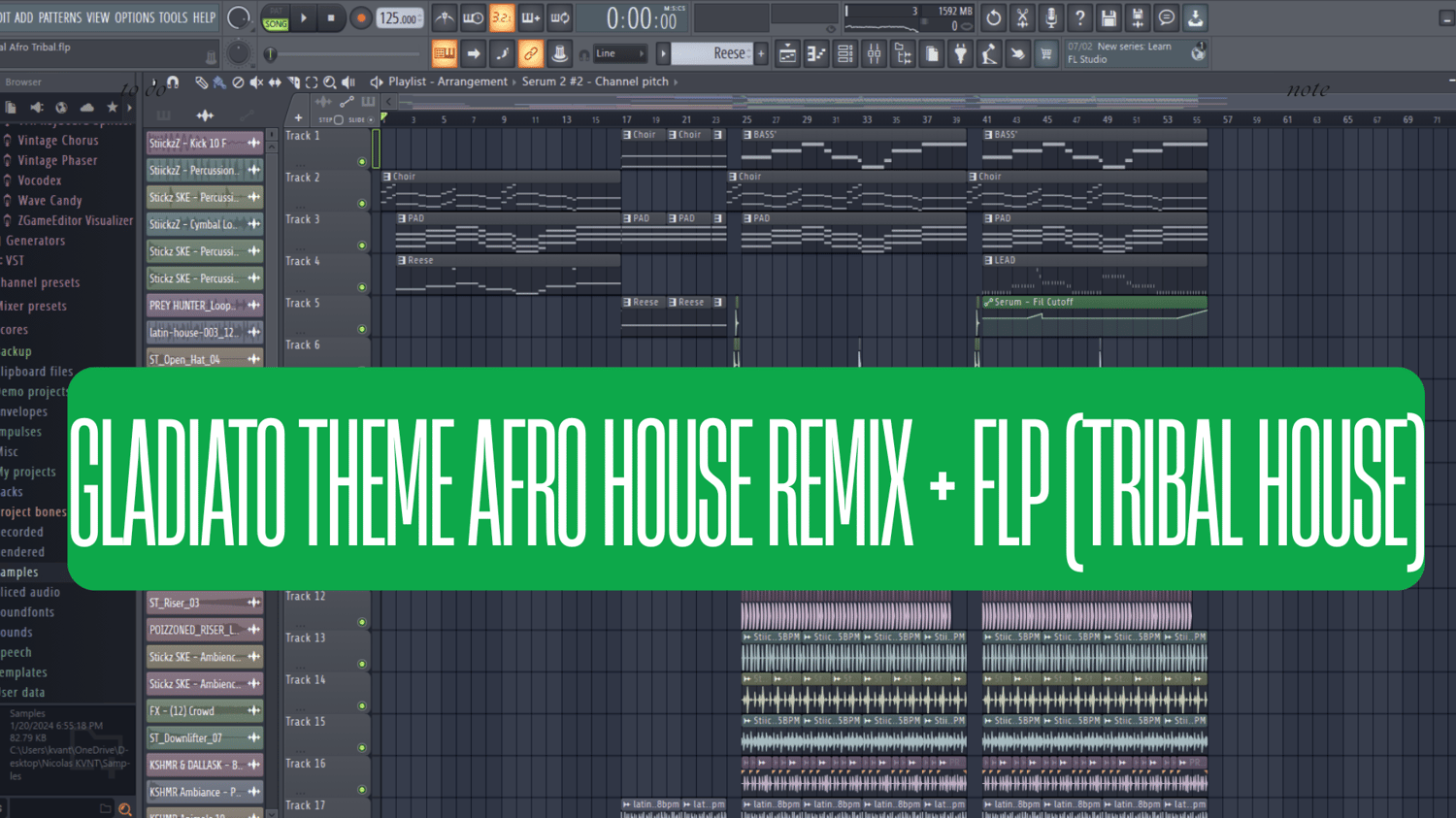The image size is (1456, 818).
Task: Mute Track 1 with its green LED
Action: point(362,162)
